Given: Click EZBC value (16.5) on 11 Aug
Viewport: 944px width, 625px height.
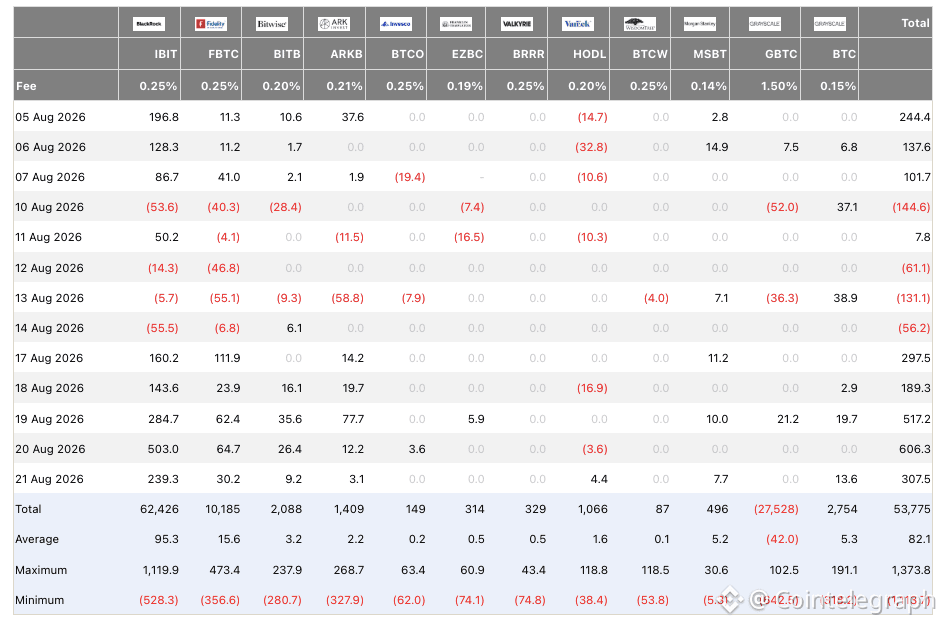Looking at the screenshot, I should tap(469, 237).
